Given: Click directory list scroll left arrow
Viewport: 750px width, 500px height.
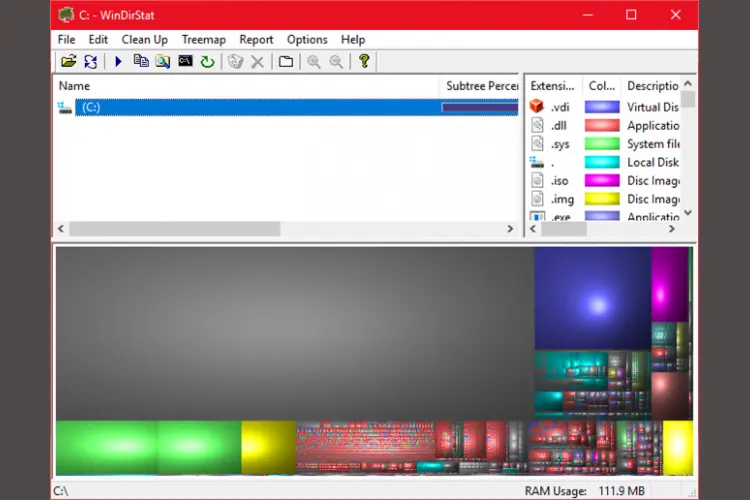Looking at the screenshot, I should pyautogui.click(x=61, y=229).
